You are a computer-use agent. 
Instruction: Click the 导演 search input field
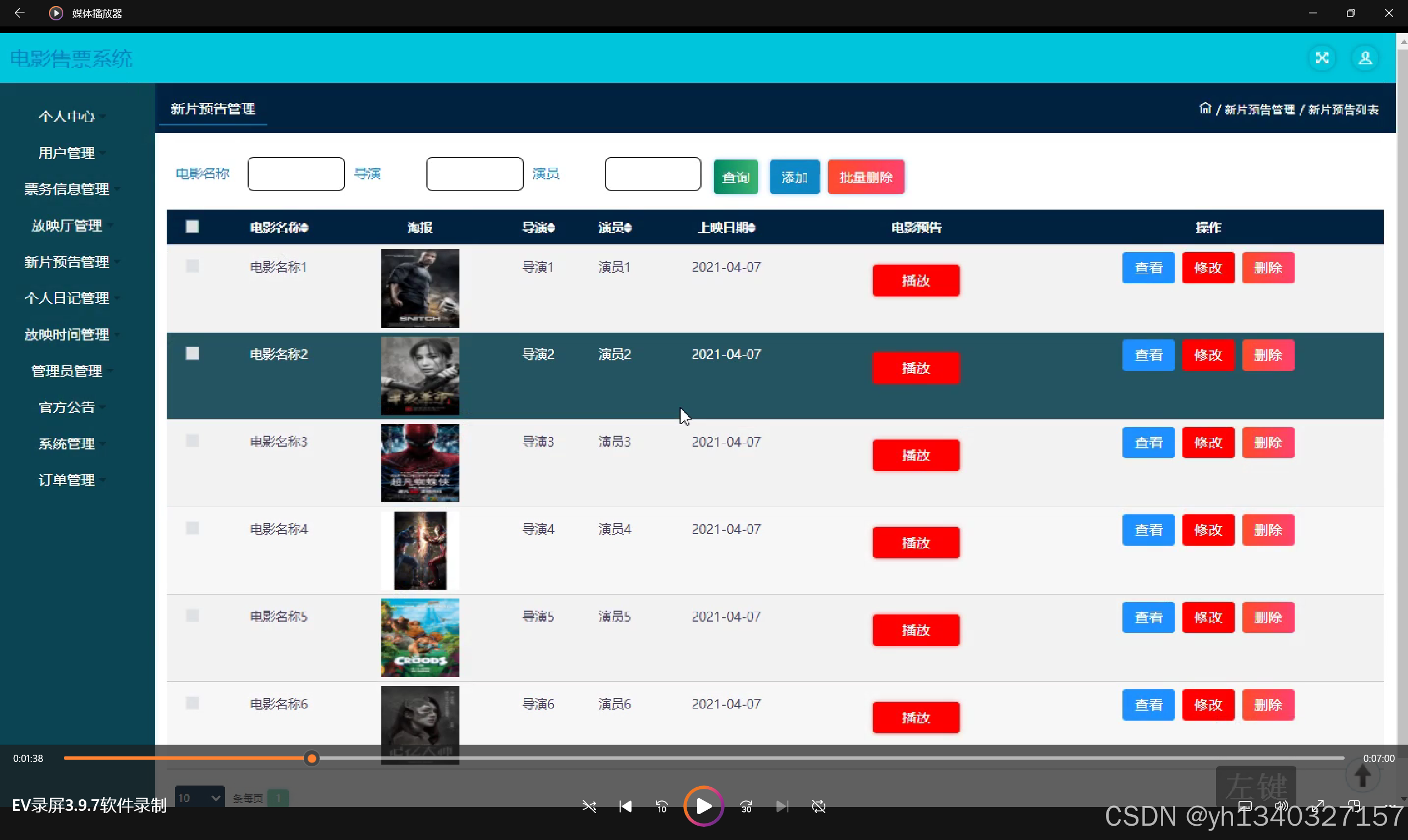tap(474, 173)
